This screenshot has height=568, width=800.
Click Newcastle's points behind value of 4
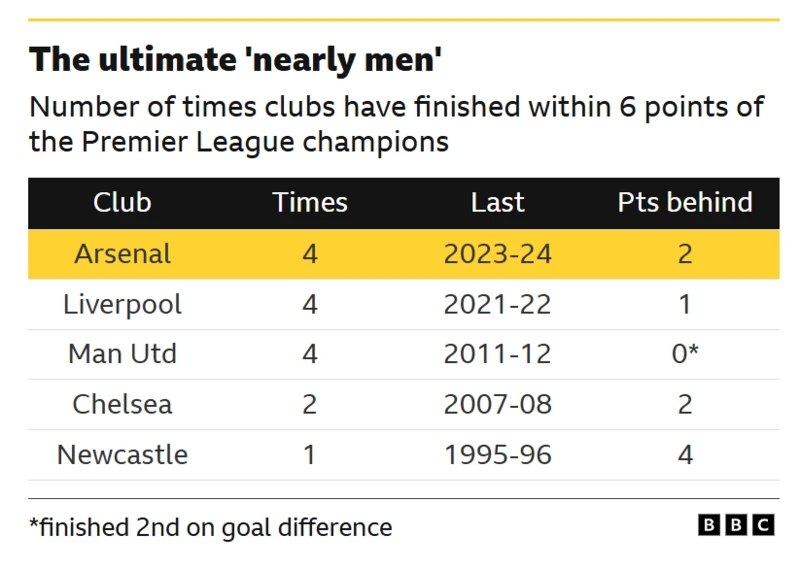tap(685, 455)
